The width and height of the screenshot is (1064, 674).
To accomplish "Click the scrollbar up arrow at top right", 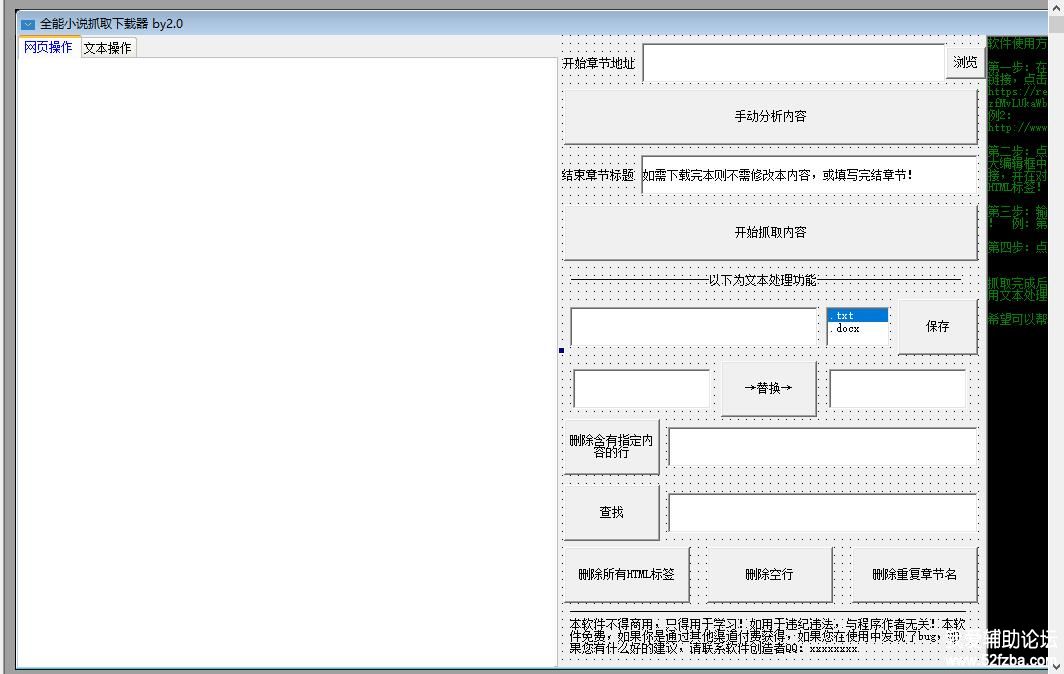I will tap(1056, 7).
